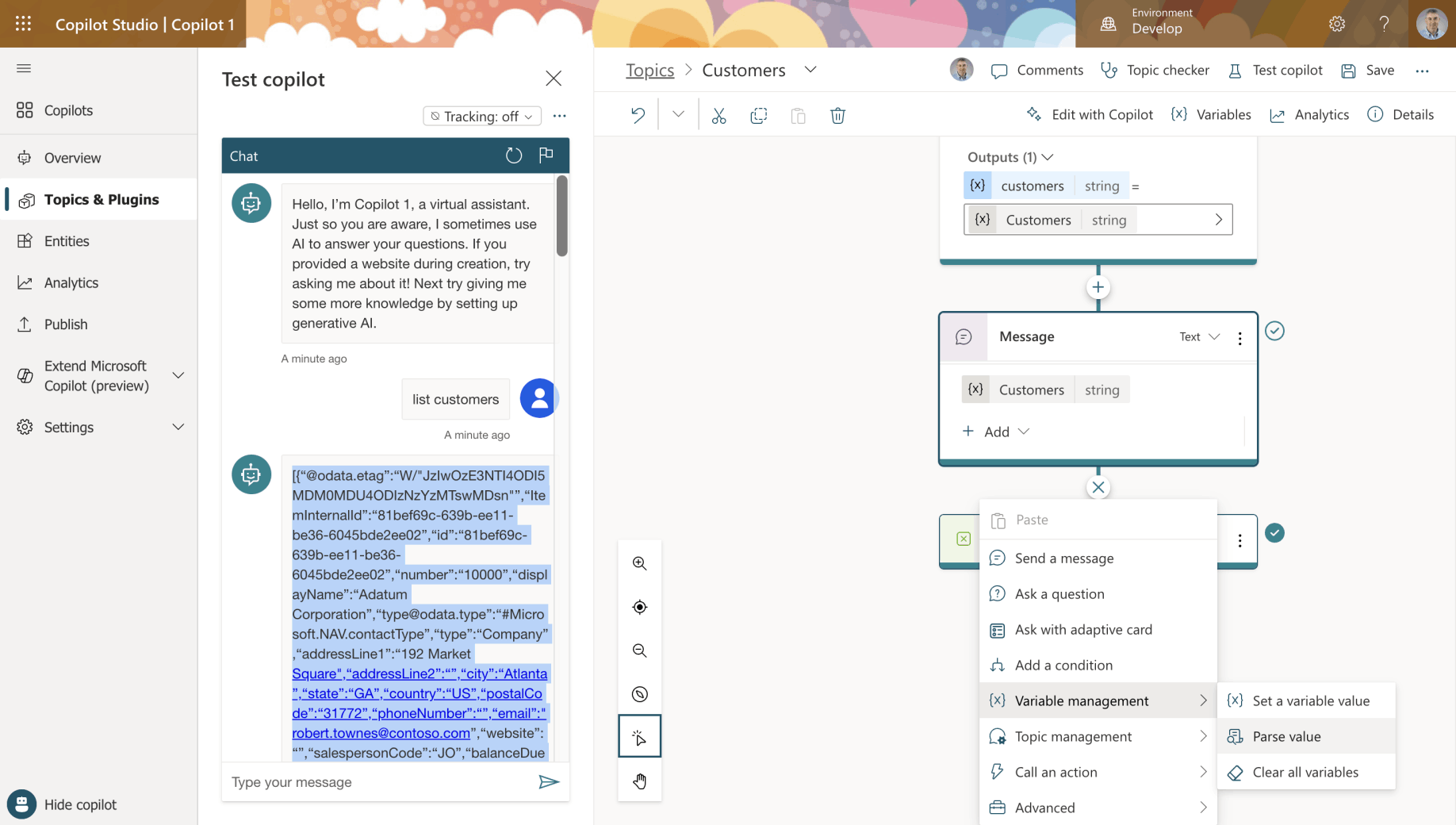Image resolution: width=1456 pixels, height=825 pixels.
Task: Go back to Topics breadcrumb
Action: click(649, 70)
